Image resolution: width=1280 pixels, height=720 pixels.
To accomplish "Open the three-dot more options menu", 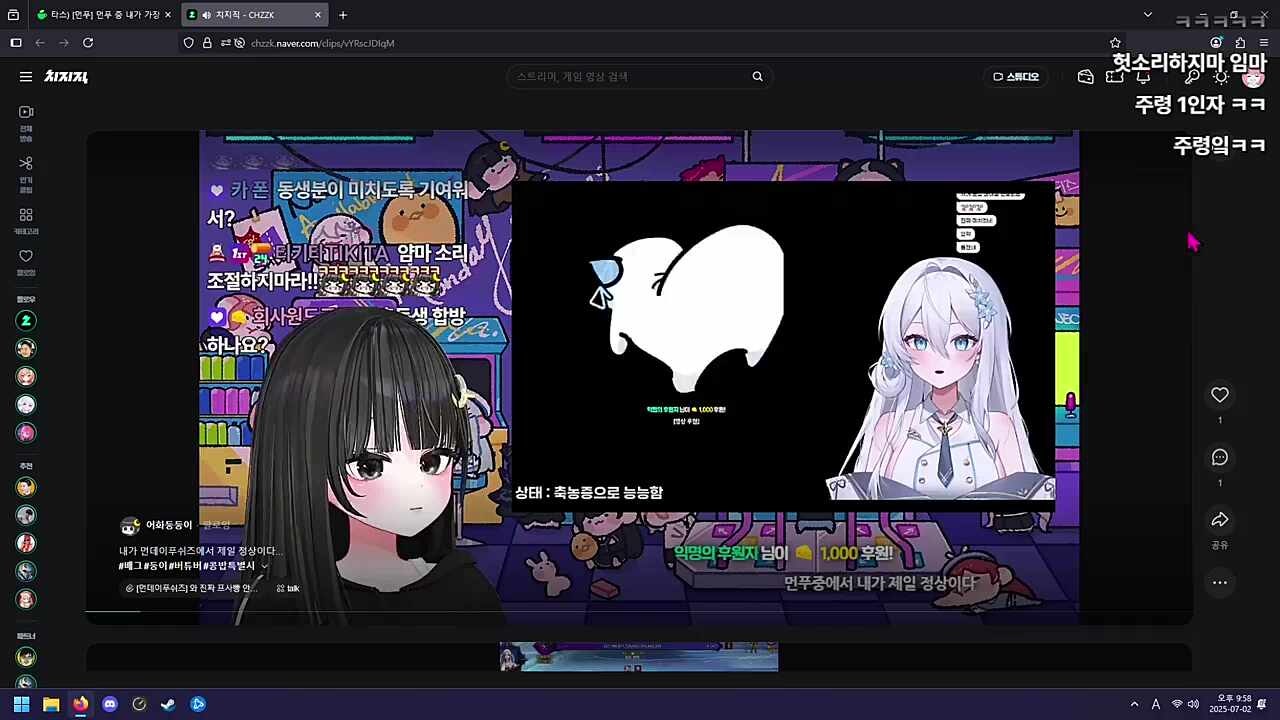I will pos(1219,582).
